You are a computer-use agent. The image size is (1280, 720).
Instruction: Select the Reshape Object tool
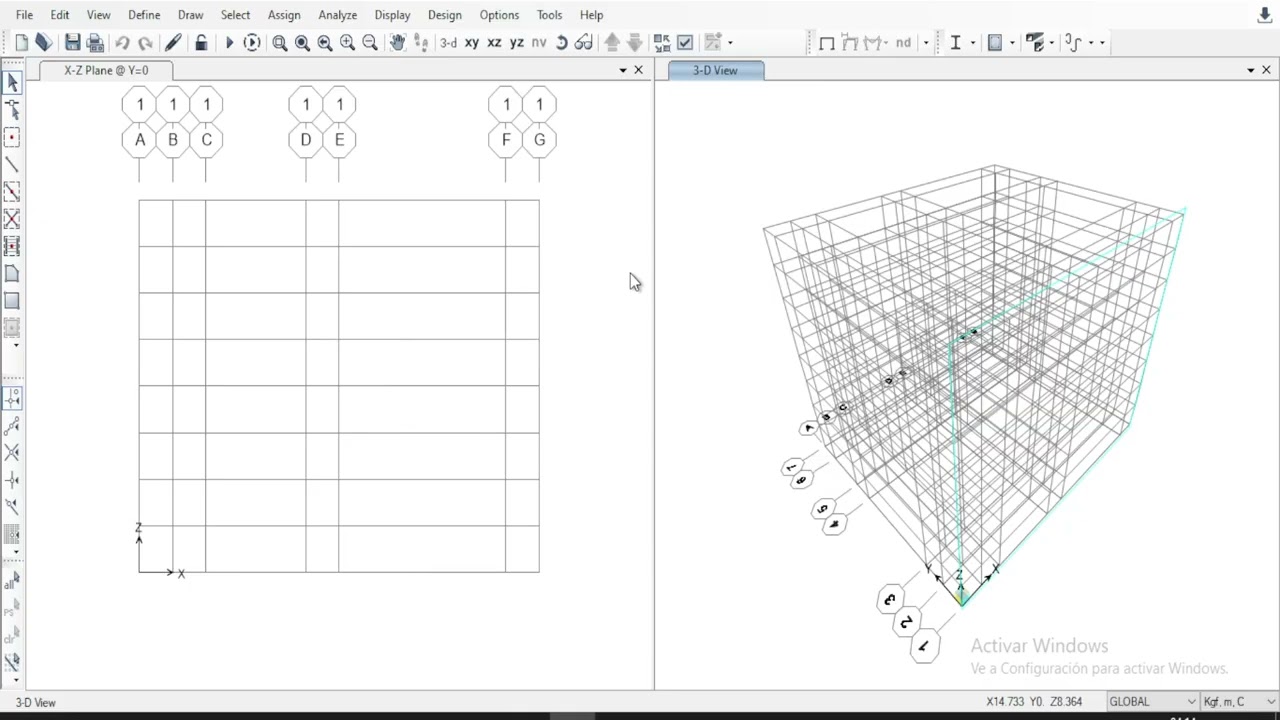click(12, 109)
